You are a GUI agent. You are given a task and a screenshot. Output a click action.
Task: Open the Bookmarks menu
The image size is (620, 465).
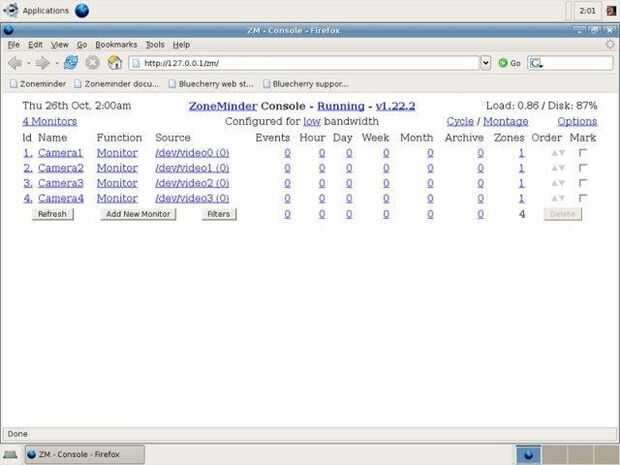116,45
